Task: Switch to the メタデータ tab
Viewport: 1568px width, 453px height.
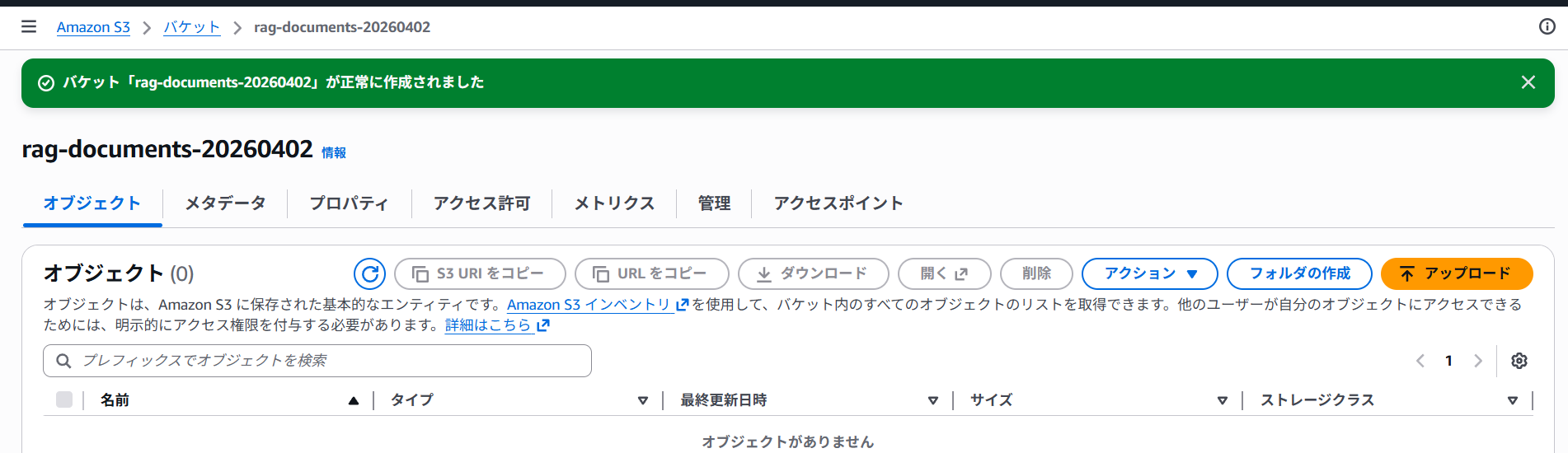Action: [x=225, y=203]
